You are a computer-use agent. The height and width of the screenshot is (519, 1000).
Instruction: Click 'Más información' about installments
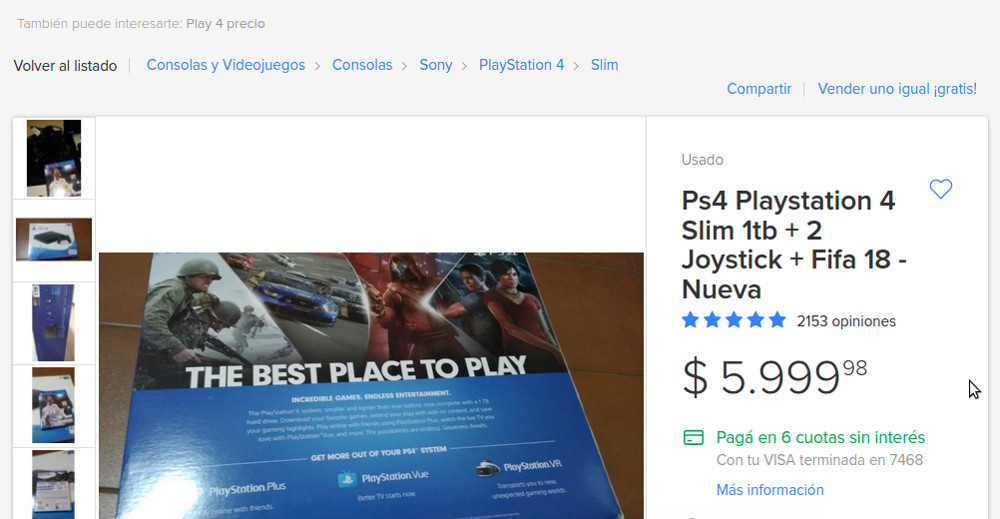tap(770, 490)
